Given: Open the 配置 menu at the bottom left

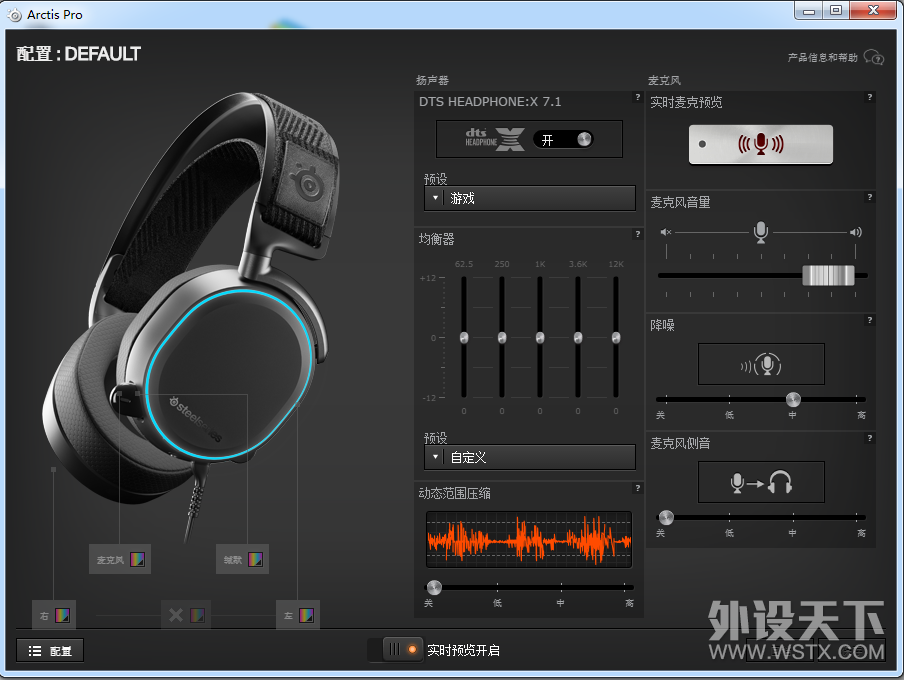Looking at the screenshot, I should pos(49,649).
